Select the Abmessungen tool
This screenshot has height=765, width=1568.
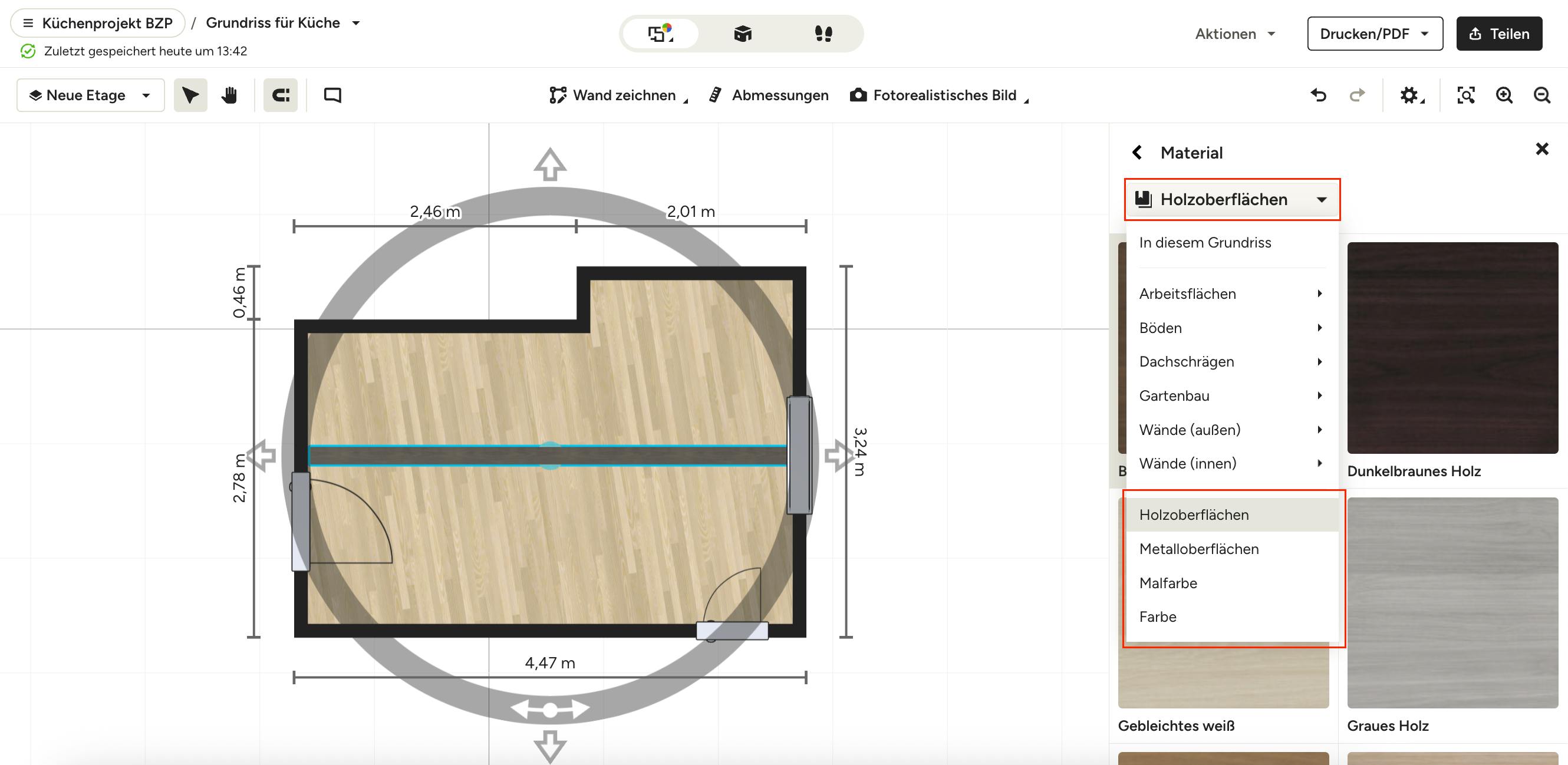coord(769,95)
